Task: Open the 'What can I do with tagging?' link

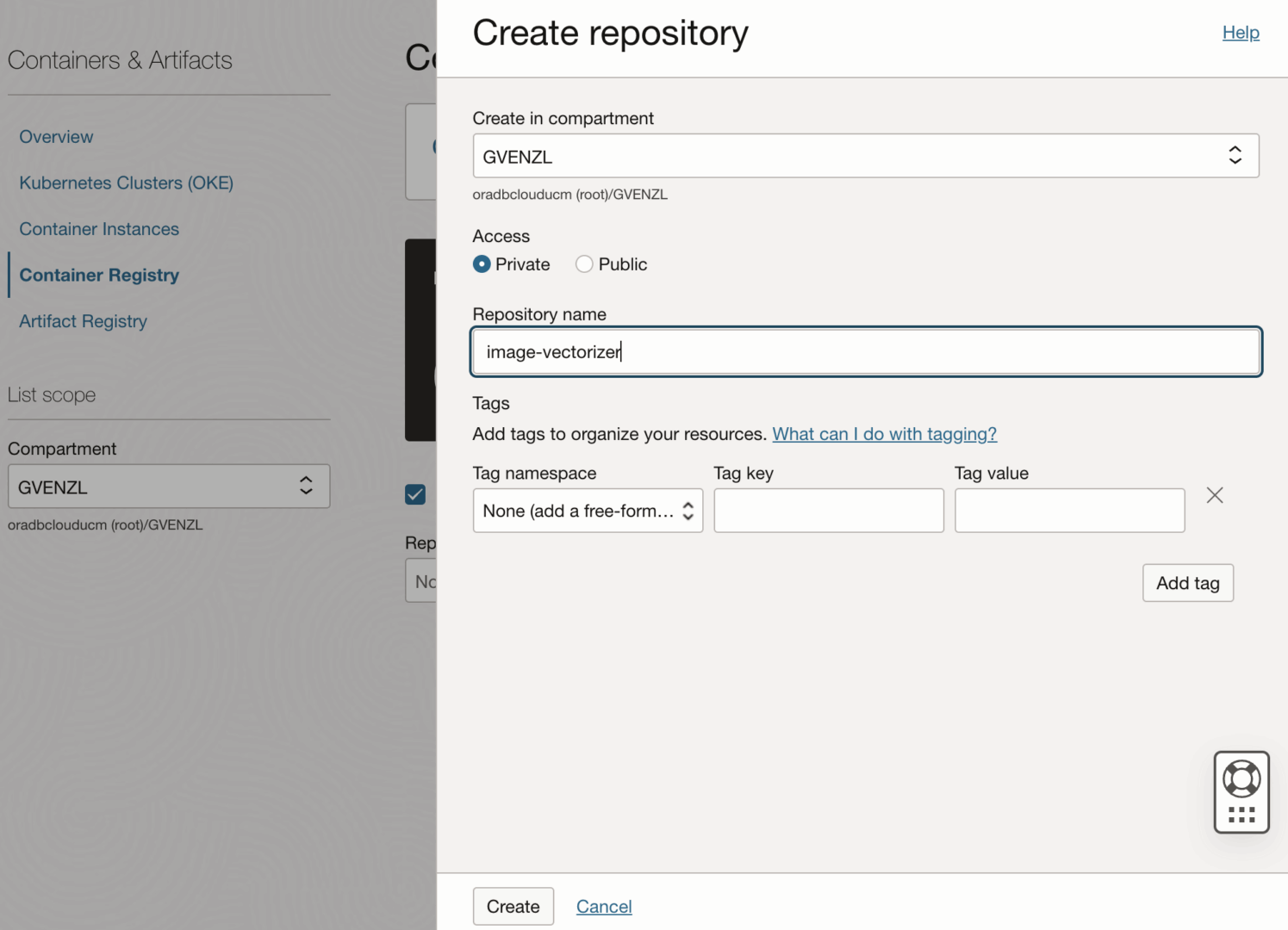Action: [x=884, y=434]
